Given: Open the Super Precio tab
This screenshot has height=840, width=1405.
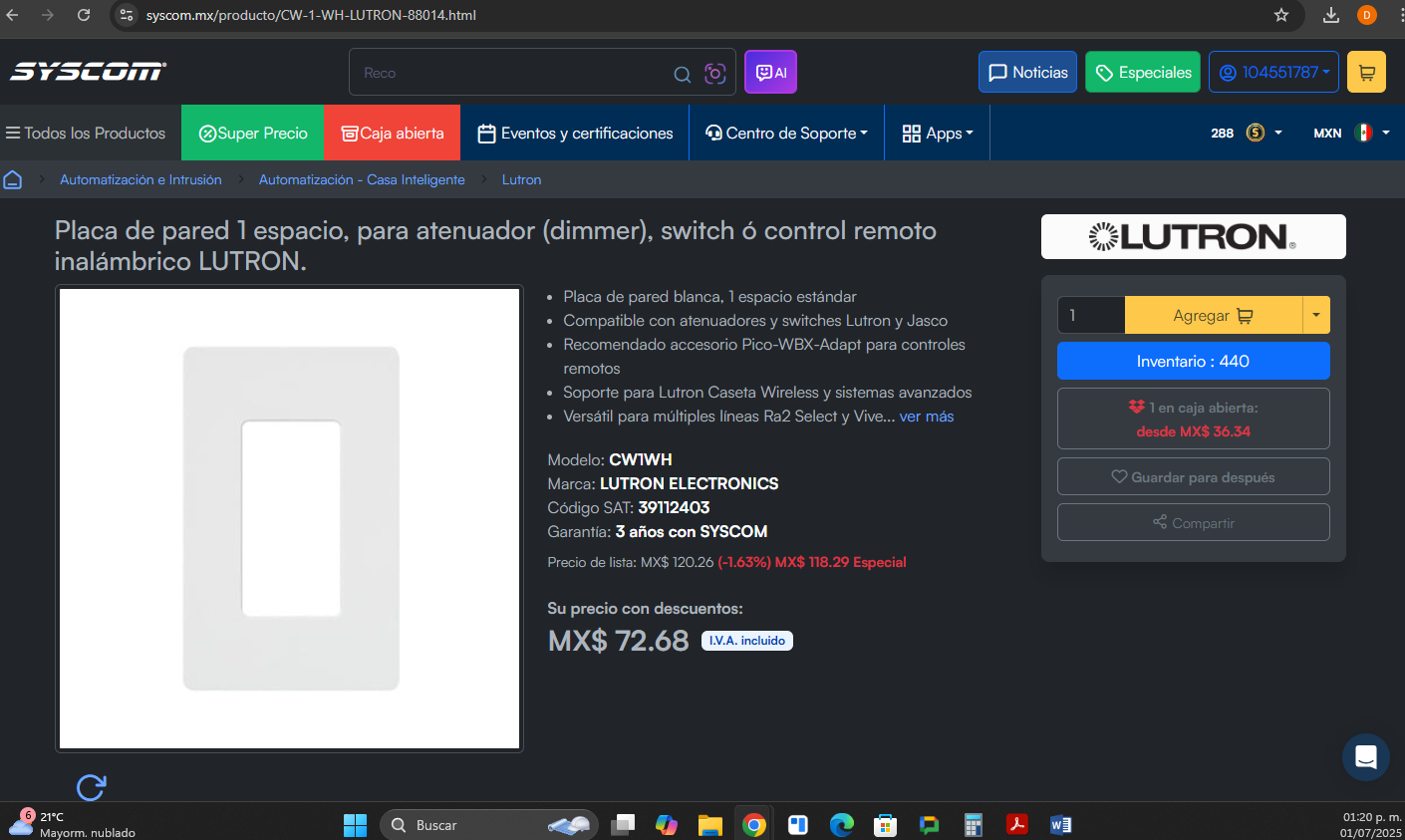Looking at the screenshot, I should (253, 133).
